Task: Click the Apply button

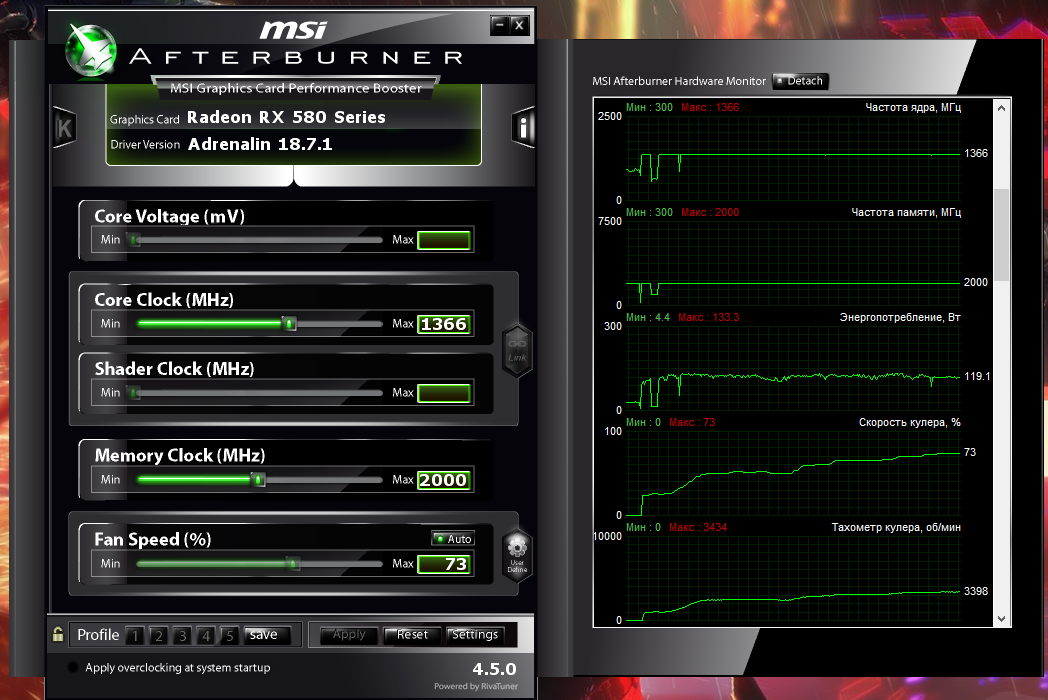Action: click(x=349, y=634)
